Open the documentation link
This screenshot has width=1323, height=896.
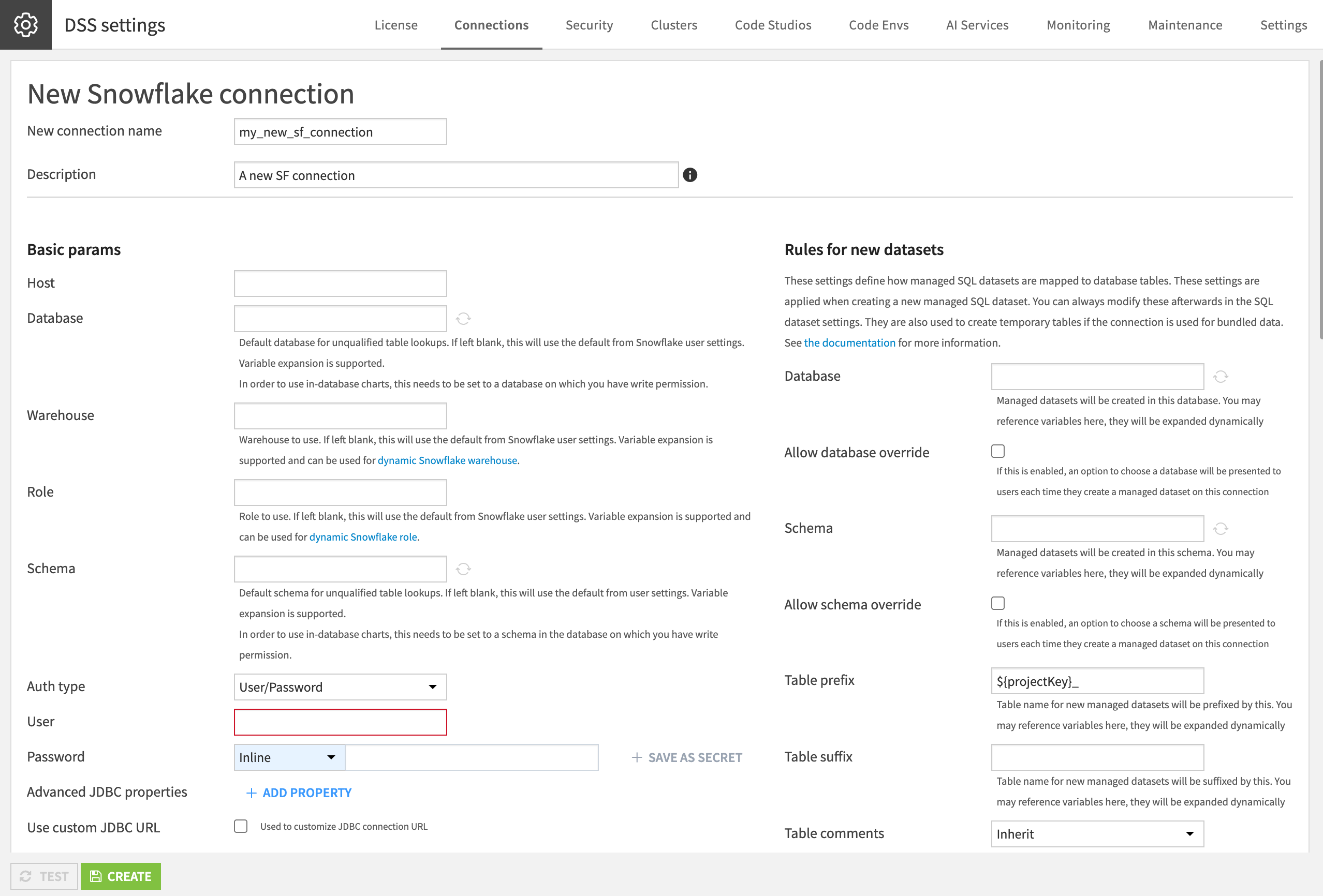pos(849,343)
